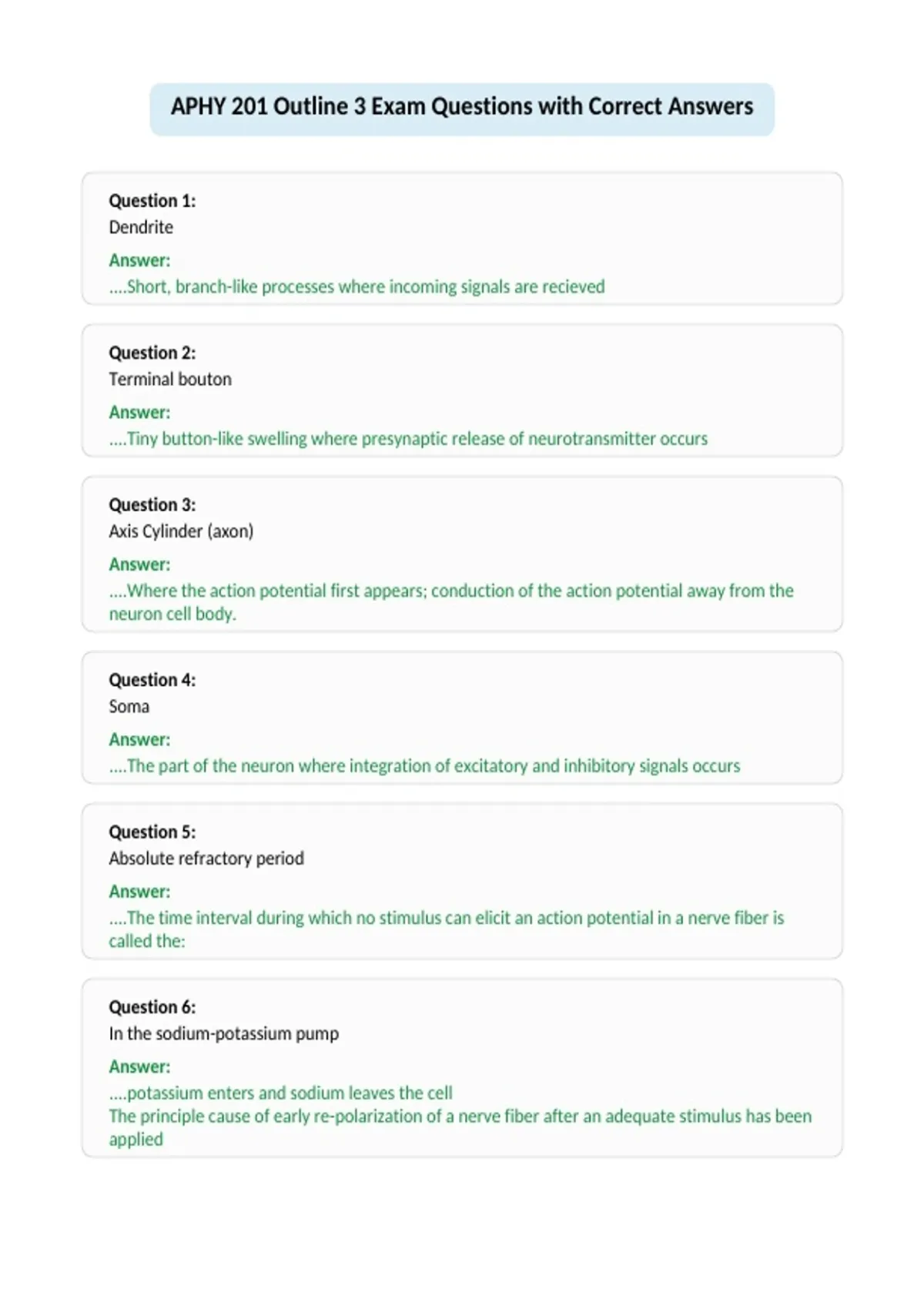This screenshot has height=1309, width=924.
Task: Click the Question 2 heading
Action: point(152,353)
